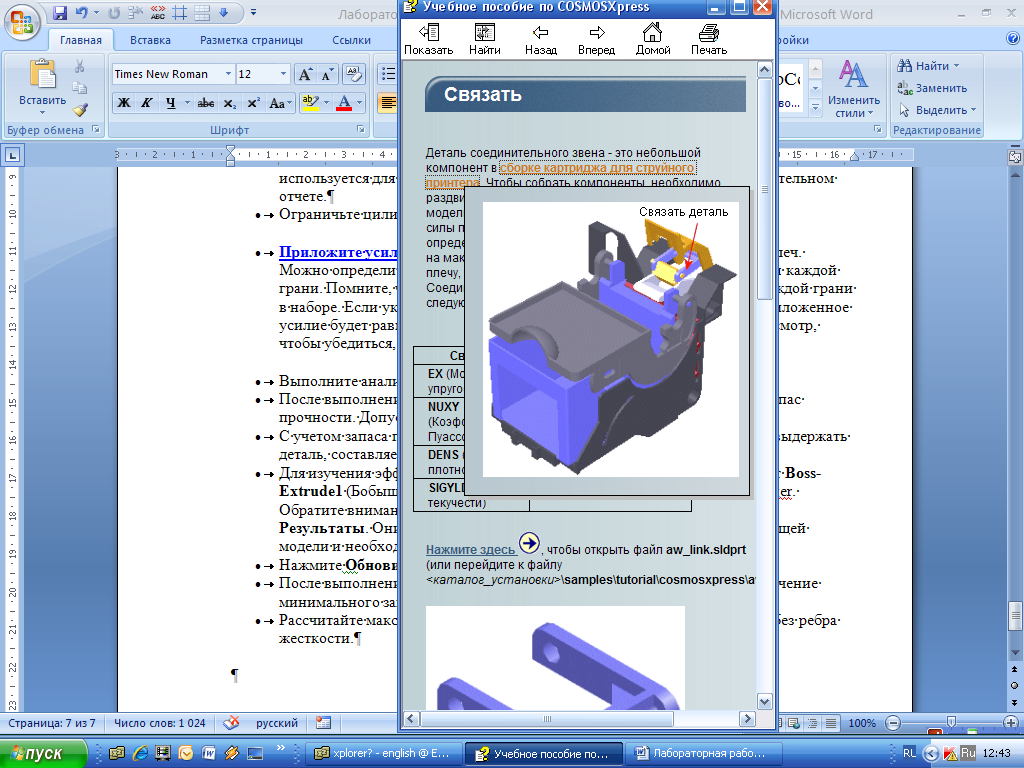Open the highlight color dropdown arrow
The height and width of the screenshot is (768, 1024).
point(326,103)
